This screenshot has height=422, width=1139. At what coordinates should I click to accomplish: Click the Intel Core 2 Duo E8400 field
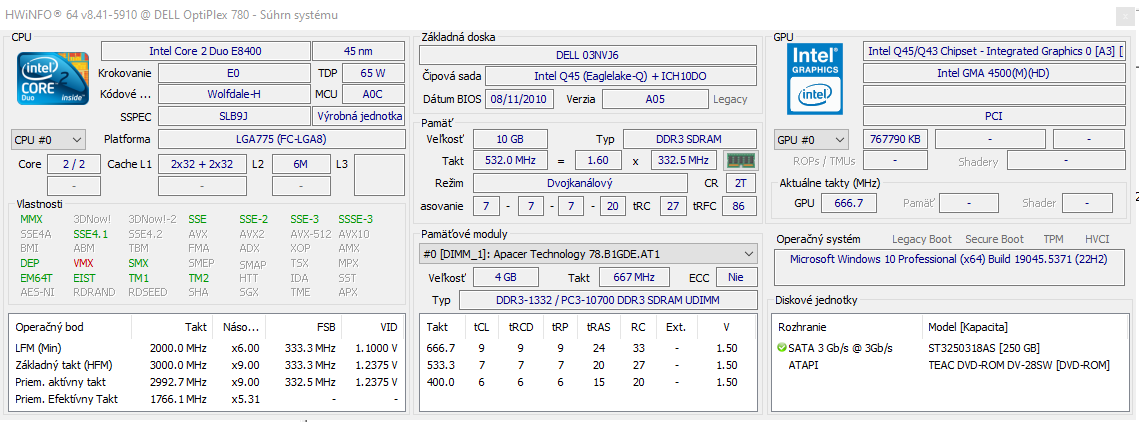pos(206,51)
